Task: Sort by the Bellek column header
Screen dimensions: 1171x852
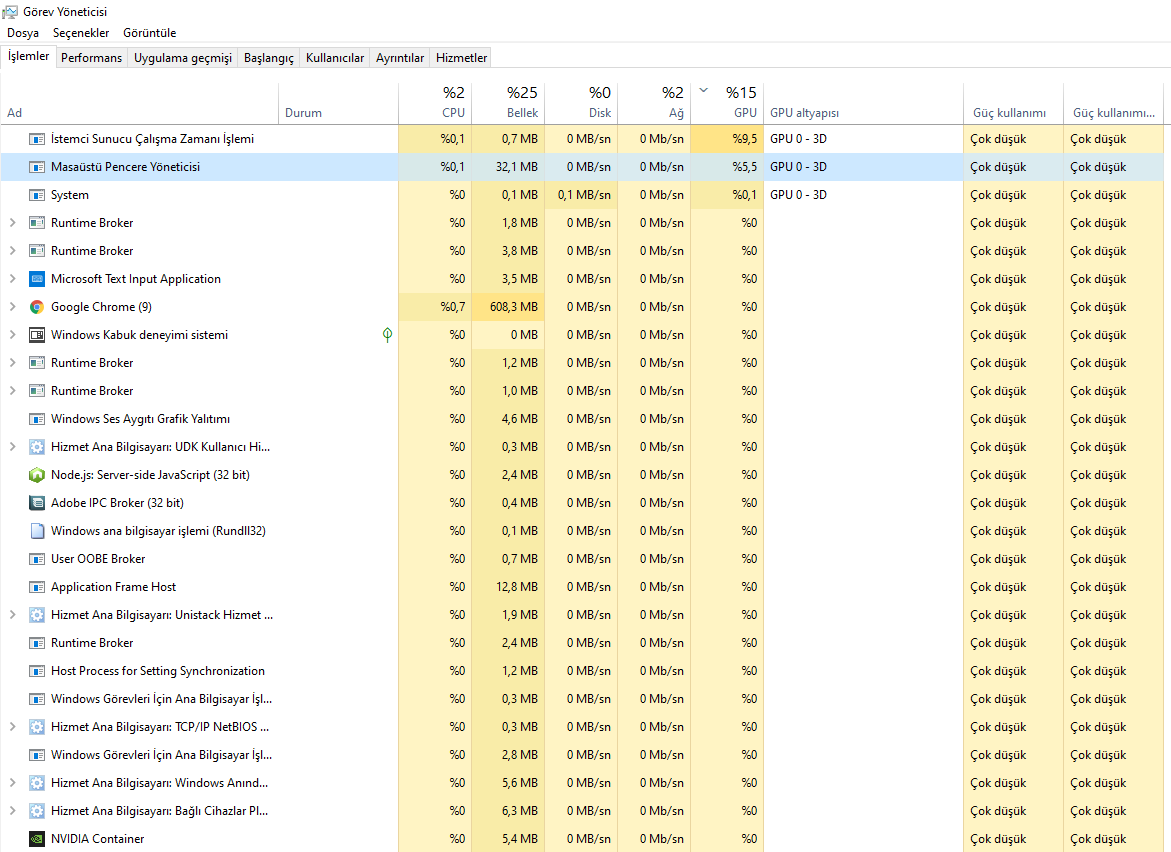Action: pos(508,103)
